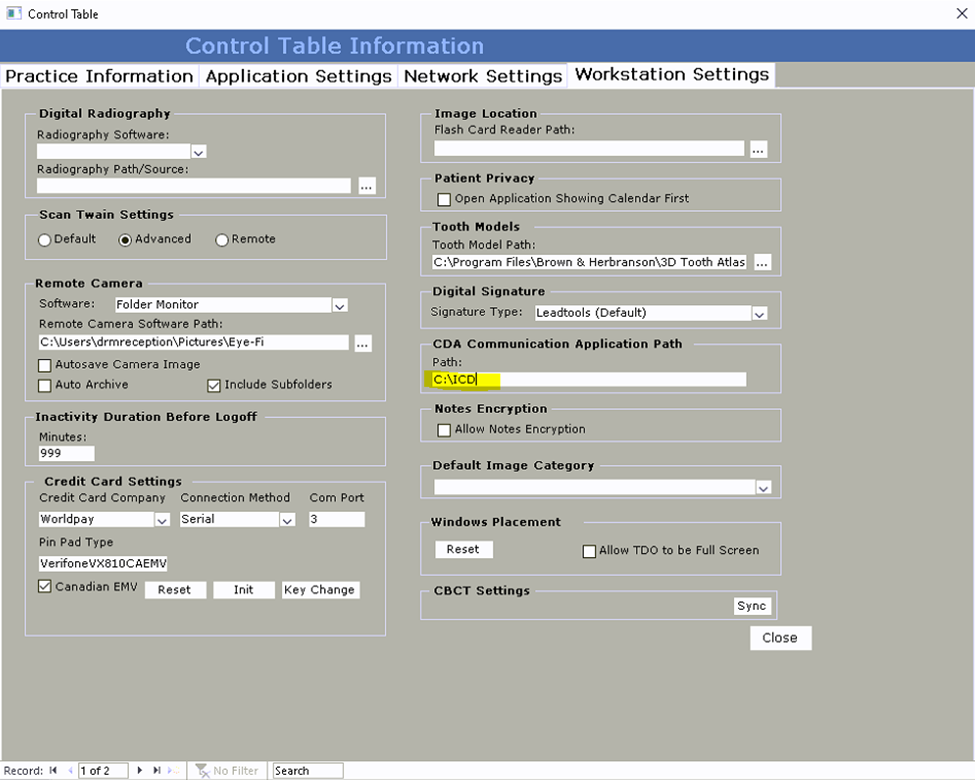Click inside the Search box
Image resolution: width=975 pixels, height=780 pixels.
(306, 770)
